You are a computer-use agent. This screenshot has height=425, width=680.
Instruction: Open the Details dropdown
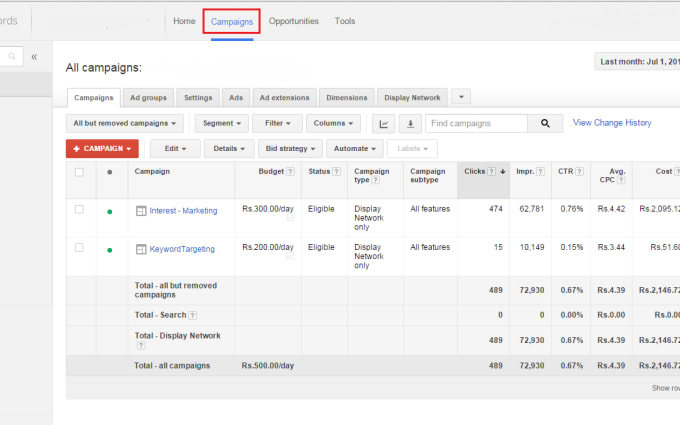click(x=229, y=149)
